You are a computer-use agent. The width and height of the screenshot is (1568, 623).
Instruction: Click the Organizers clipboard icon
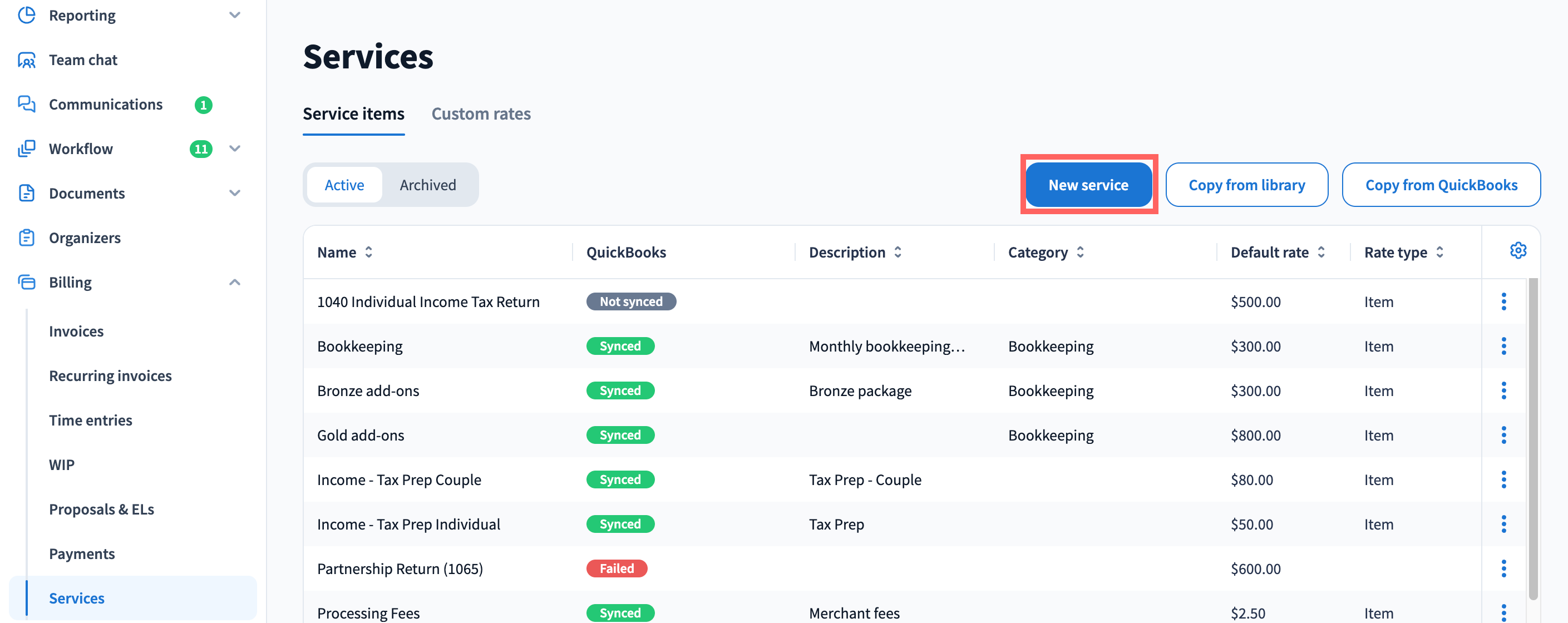[26, 238]
